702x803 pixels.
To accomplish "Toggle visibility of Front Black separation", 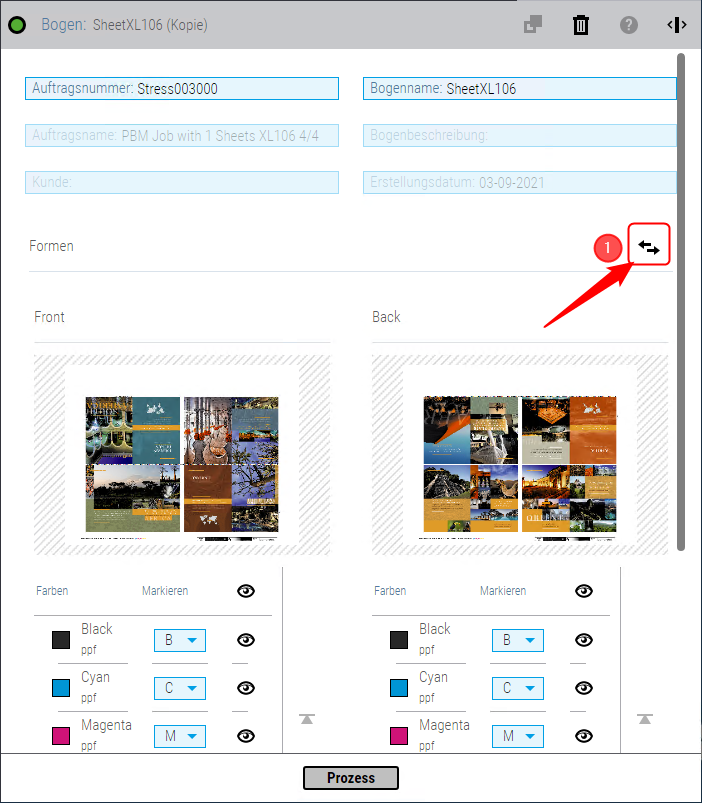I will 246,640.
